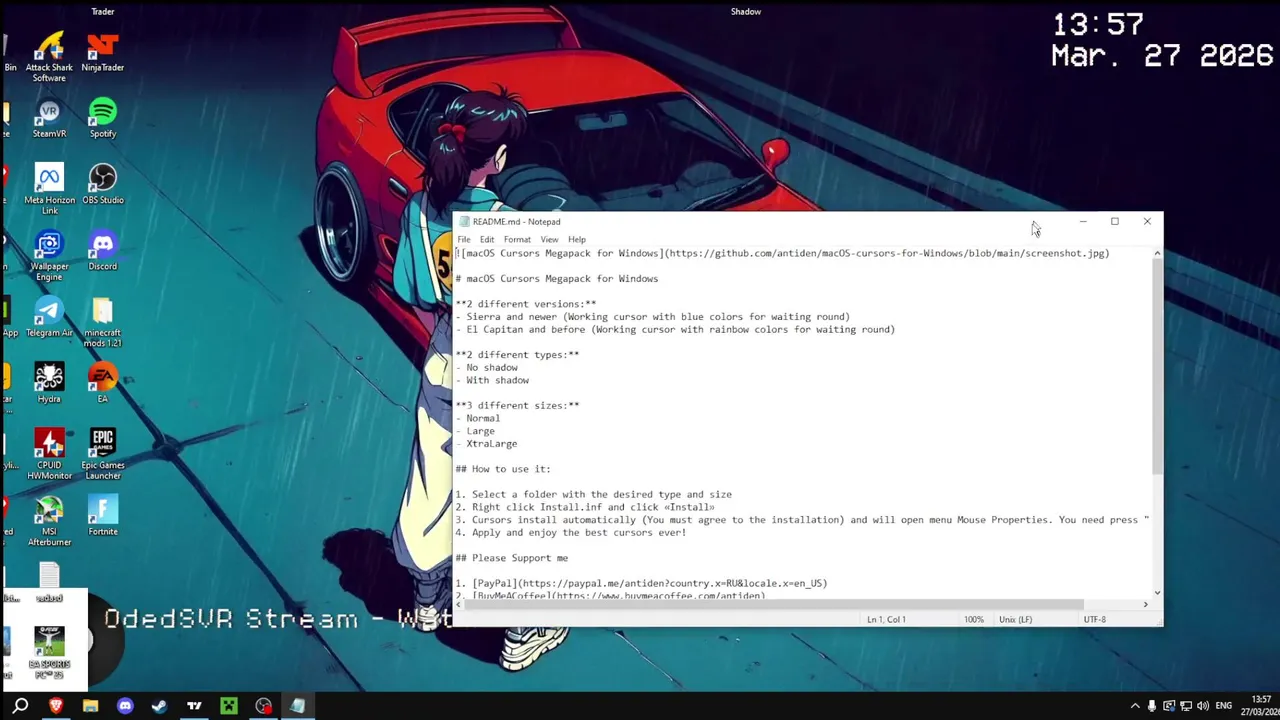Open Windows search from the taskbar
The image size is (1280, 720).
point(20,706)
